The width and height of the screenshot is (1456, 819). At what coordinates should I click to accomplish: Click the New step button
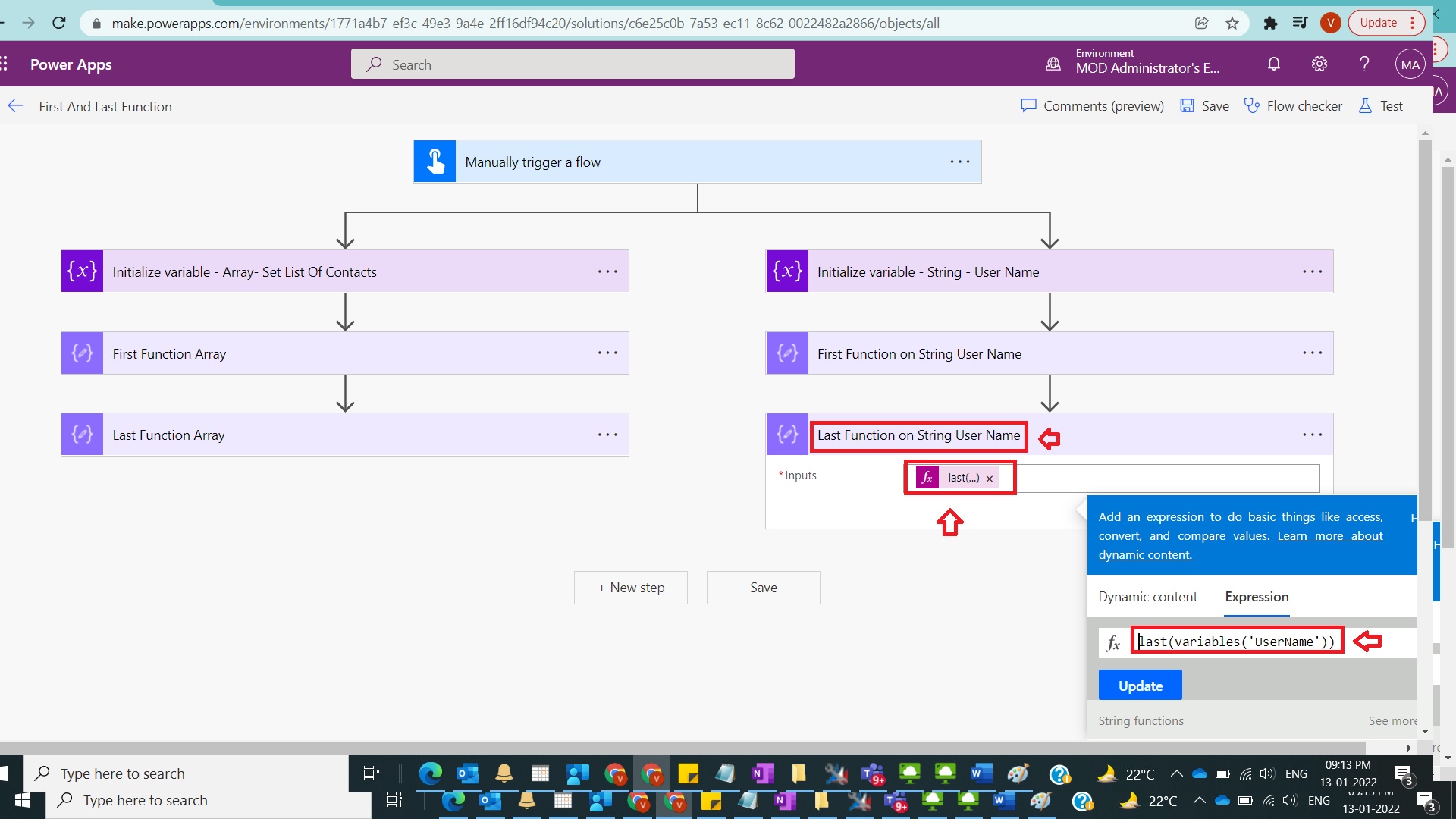coord(631,587)
